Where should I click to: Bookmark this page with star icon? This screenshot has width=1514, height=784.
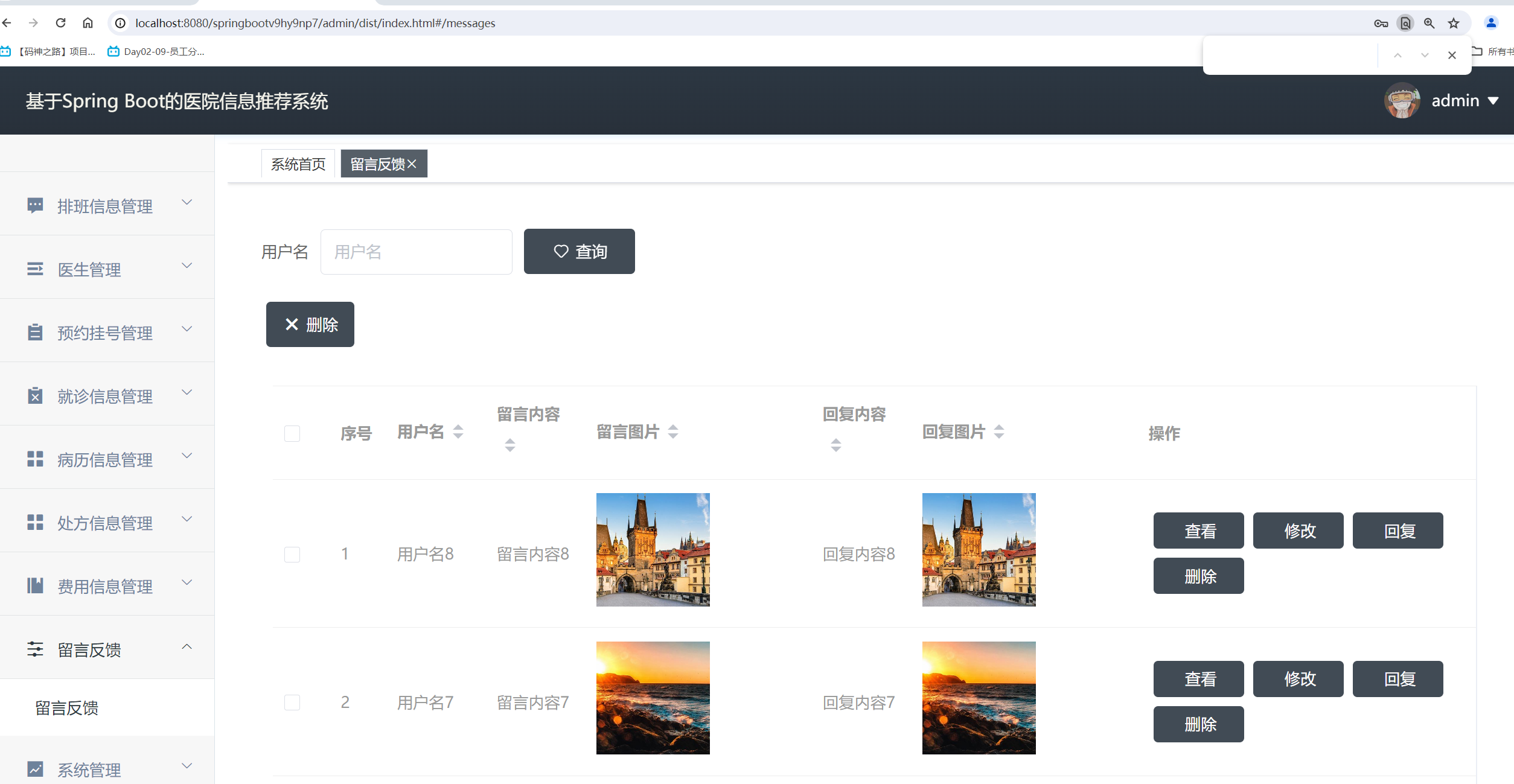point(1454,23)
